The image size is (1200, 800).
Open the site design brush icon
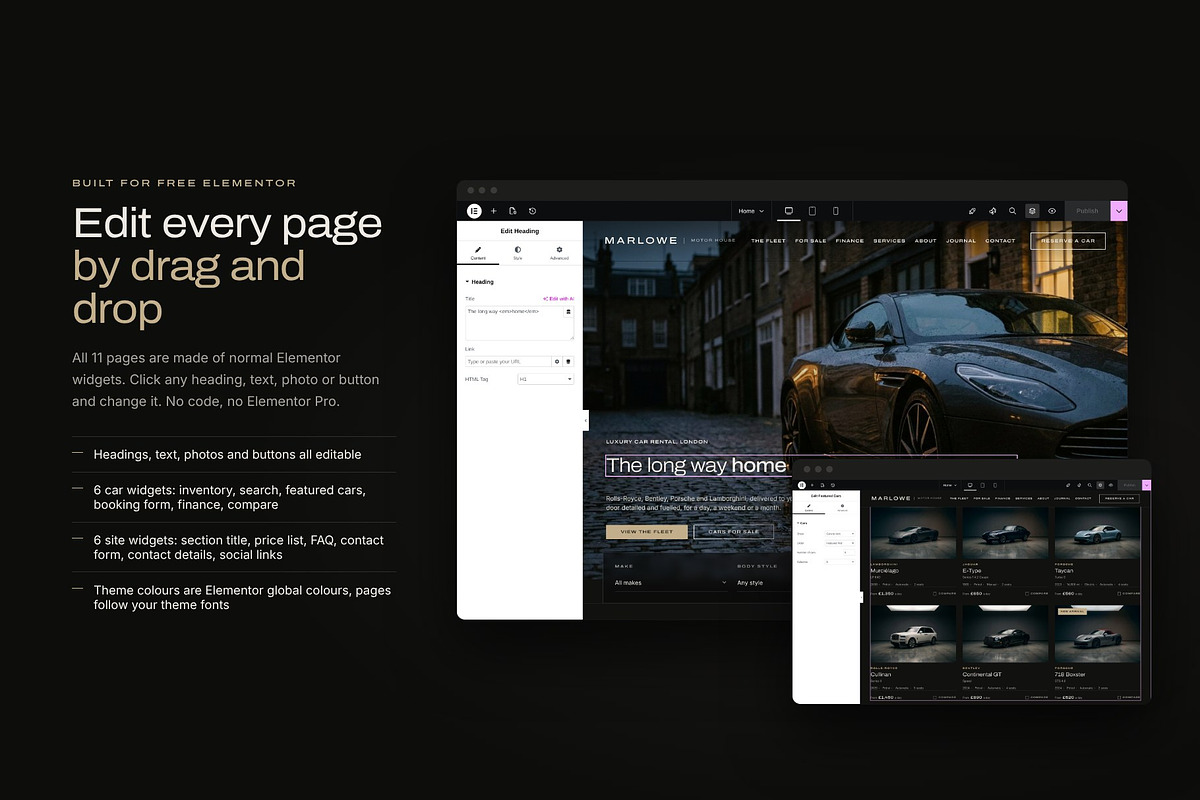click(x=972, y=211)
